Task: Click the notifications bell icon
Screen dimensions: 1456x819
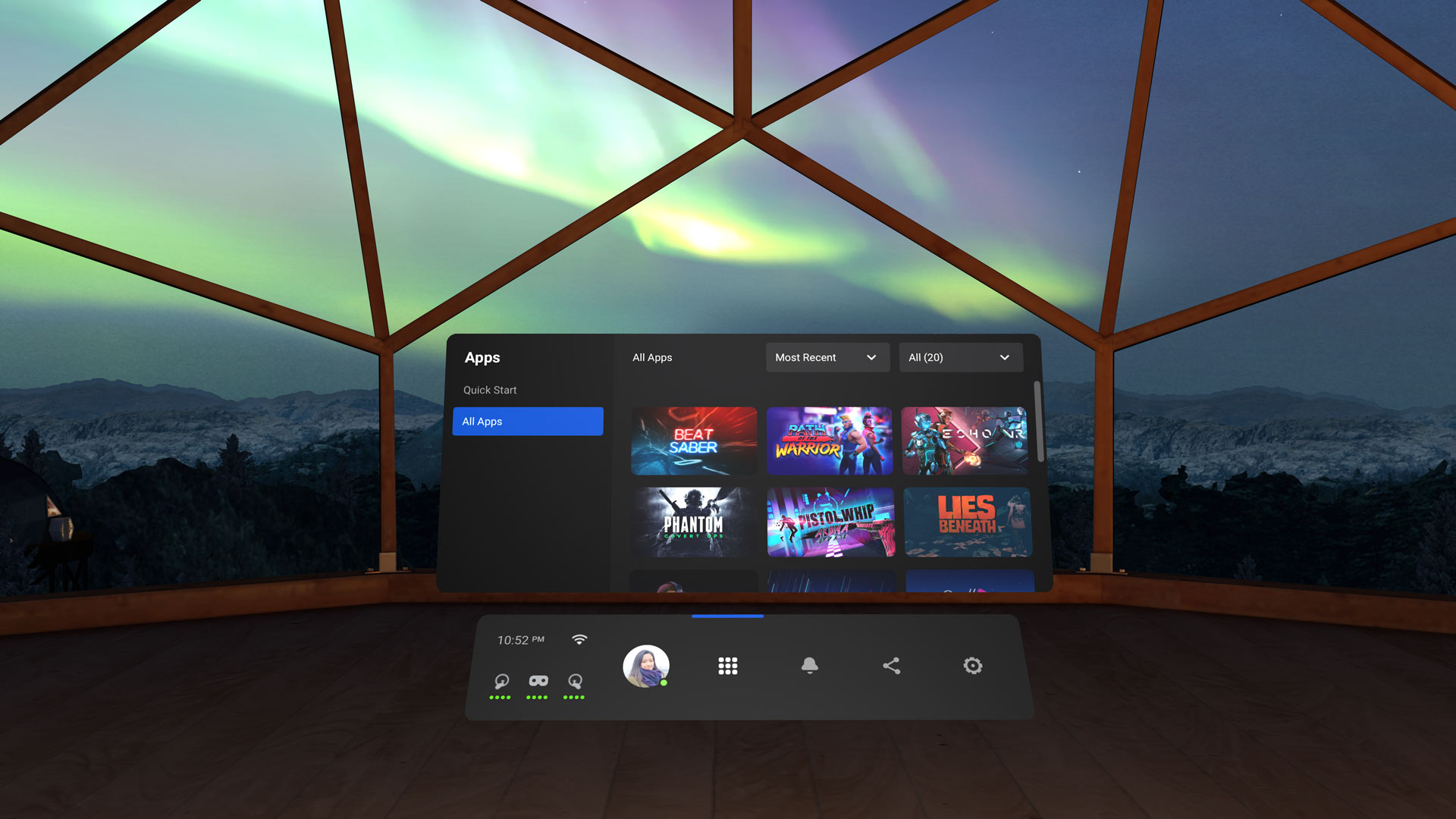Action: point(809,665)
